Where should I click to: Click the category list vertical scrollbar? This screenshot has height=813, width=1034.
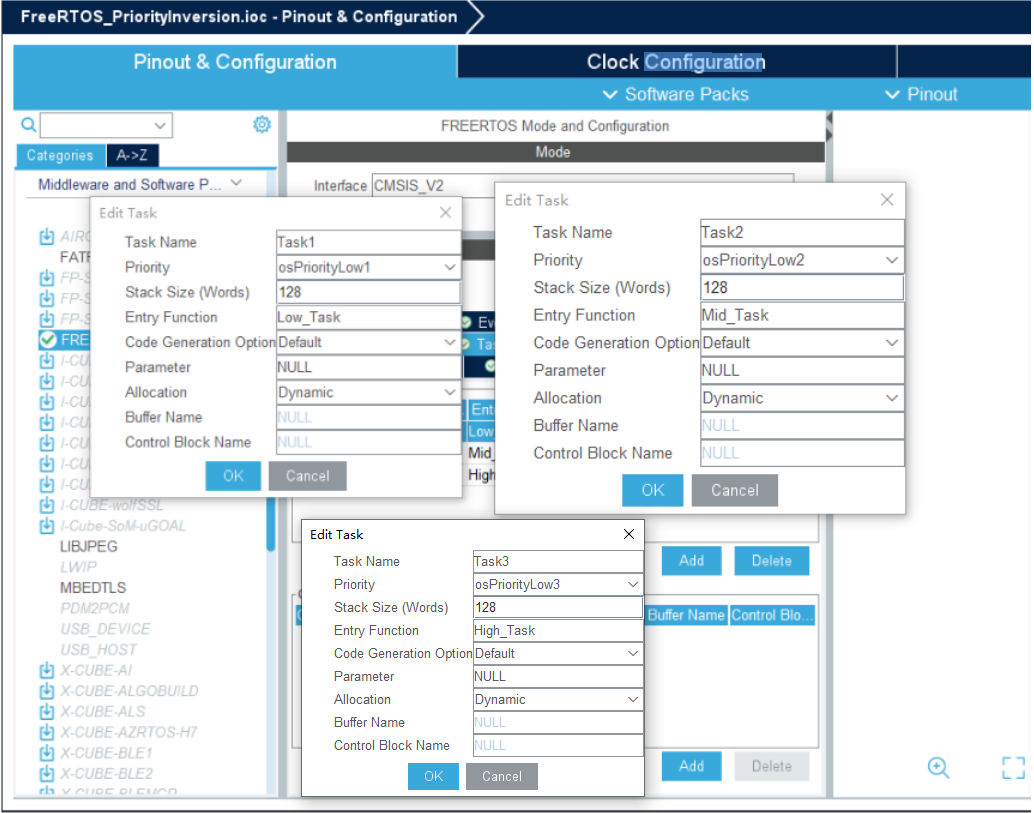pyautogui.click(x=270, y=524)
